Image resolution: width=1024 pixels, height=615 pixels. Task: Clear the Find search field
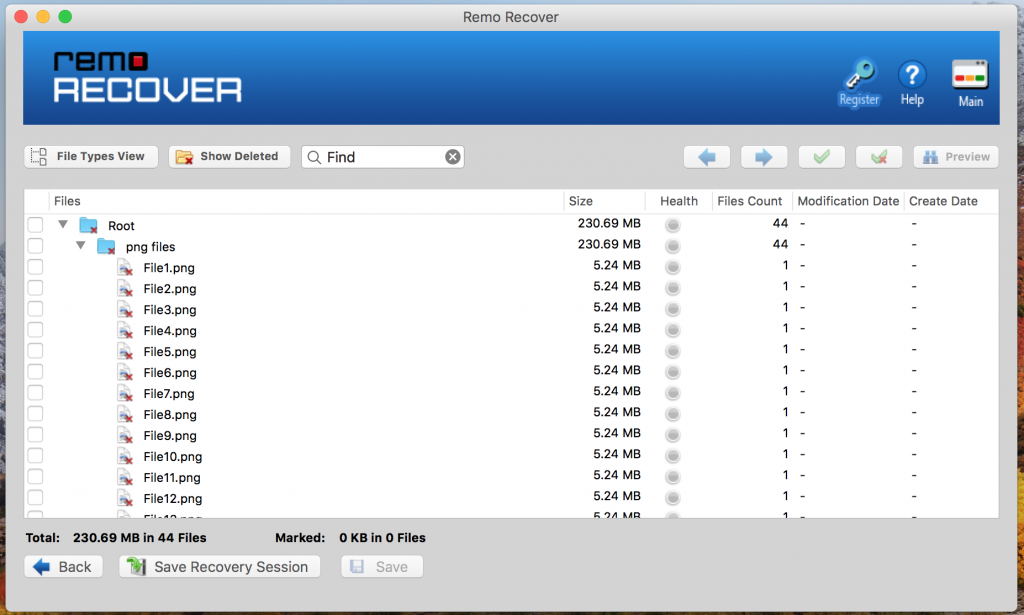(453, 157)
